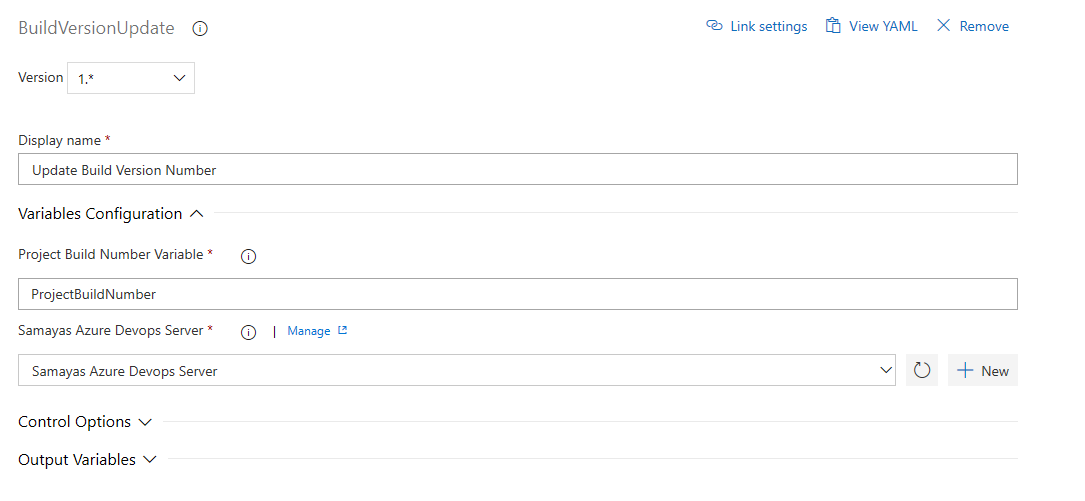Show info for Project Build Number Variable
1085x501 pixels.
coord(249,256)
